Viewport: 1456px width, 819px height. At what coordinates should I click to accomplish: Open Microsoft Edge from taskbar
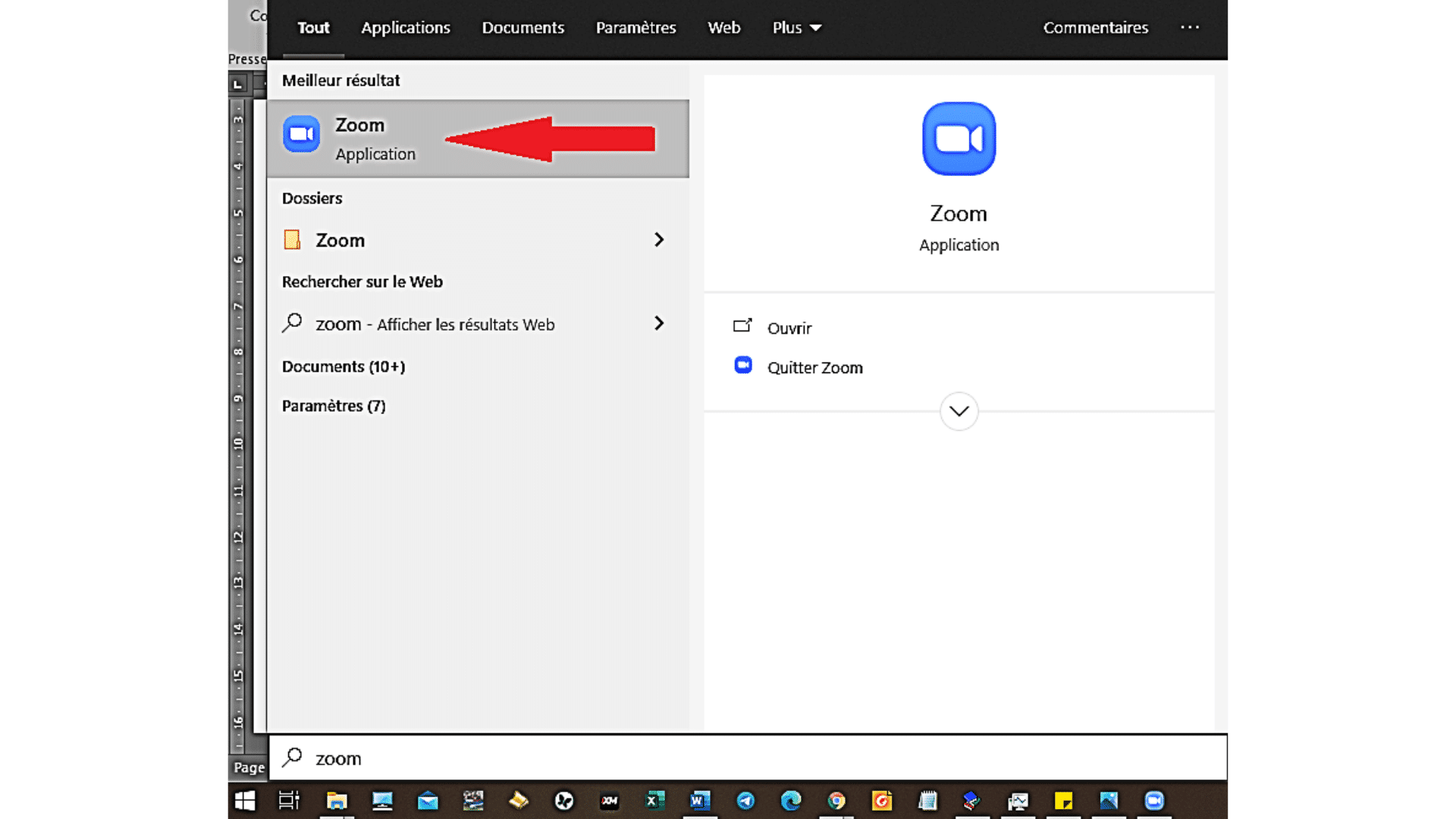click(x=791, y=801)
